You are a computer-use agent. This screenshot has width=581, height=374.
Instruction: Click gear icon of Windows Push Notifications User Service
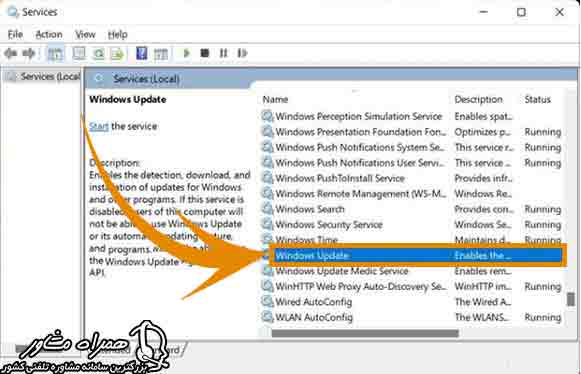tap(268, 163)
